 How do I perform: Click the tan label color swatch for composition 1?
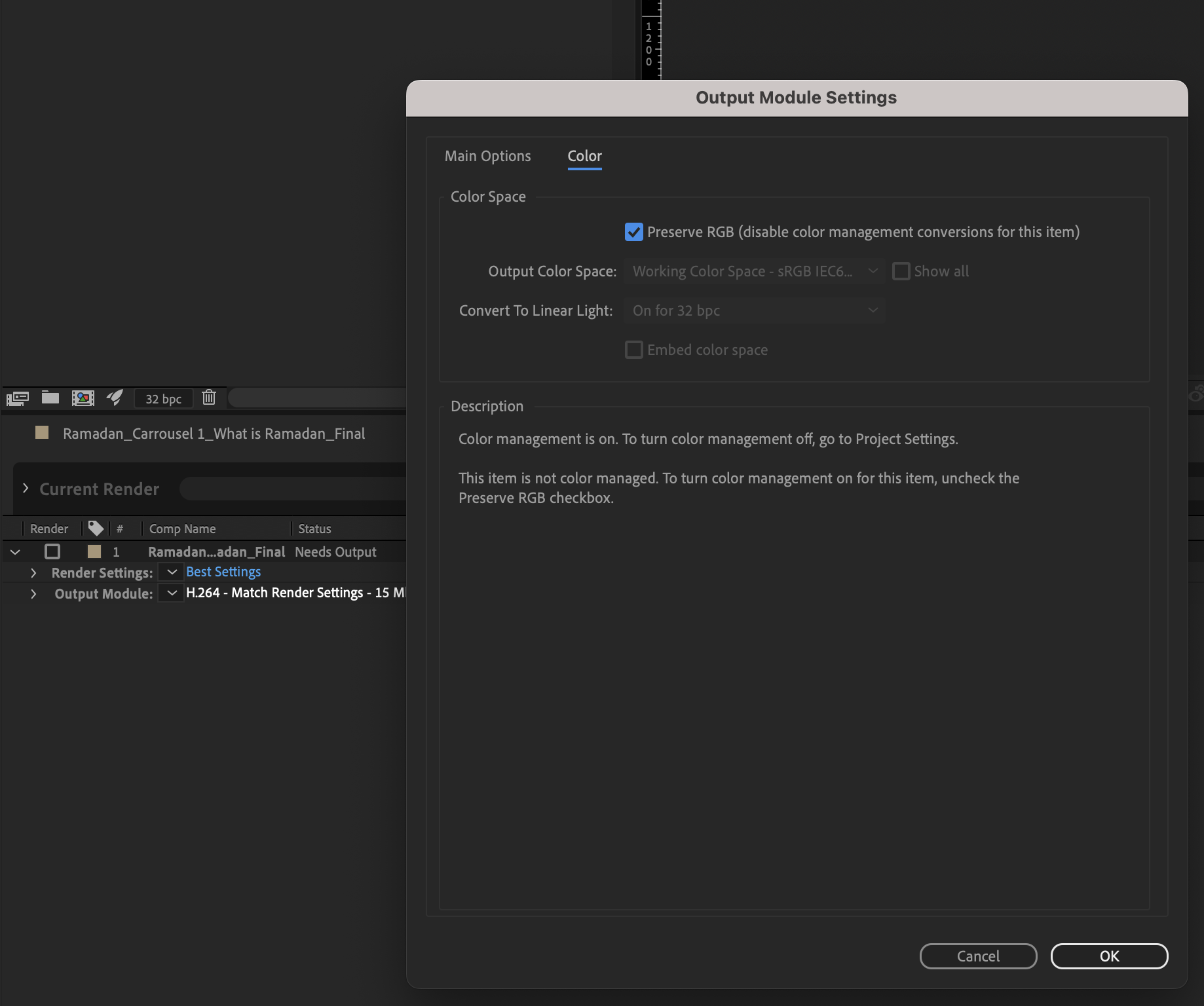pyautogui.click(x=94, y=551)
